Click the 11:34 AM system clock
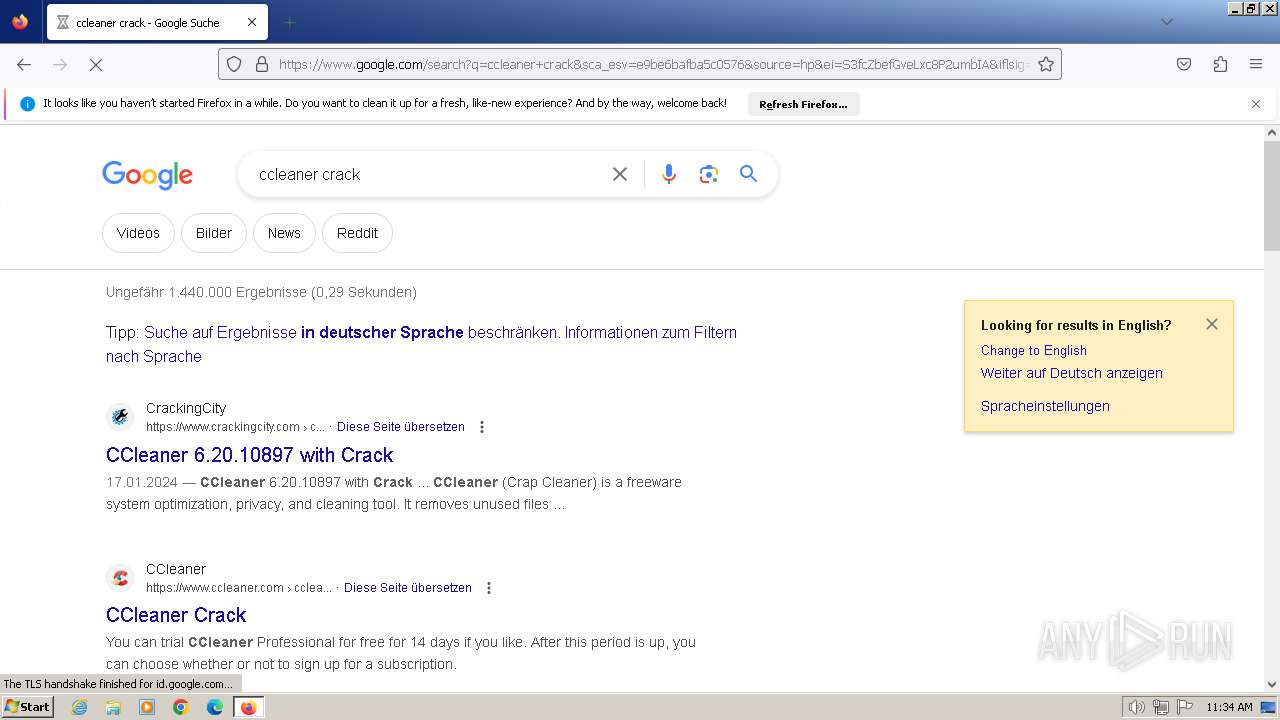The width and height of the screenshot is (1280, 720). click(x=1229, y=707)
